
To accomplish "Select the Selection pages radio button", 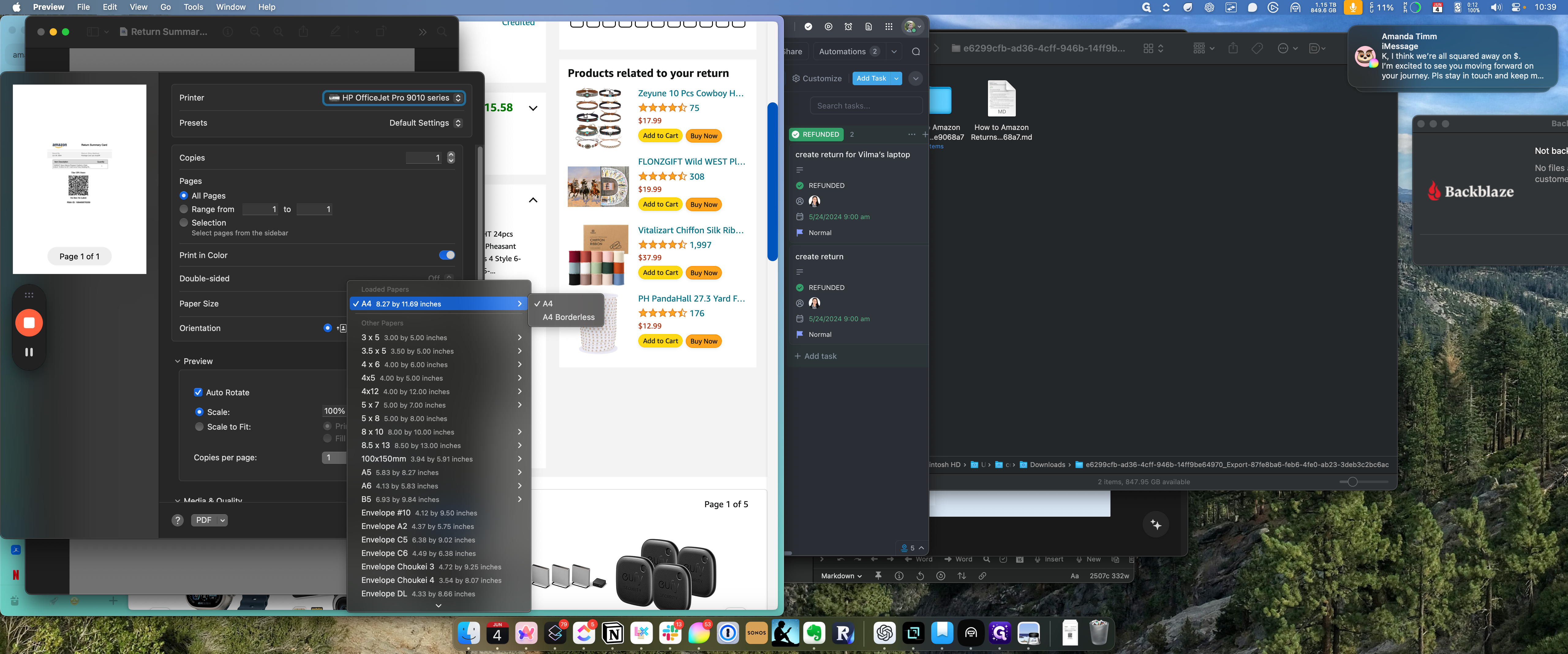I will (183, 222).
